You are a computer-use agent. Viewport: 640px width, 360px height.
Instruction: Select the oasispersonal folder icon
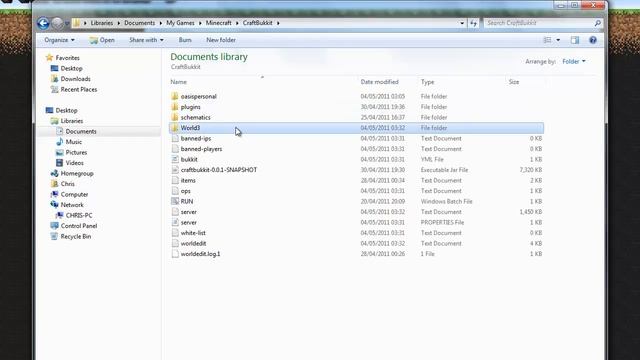[x=175, y=96]
